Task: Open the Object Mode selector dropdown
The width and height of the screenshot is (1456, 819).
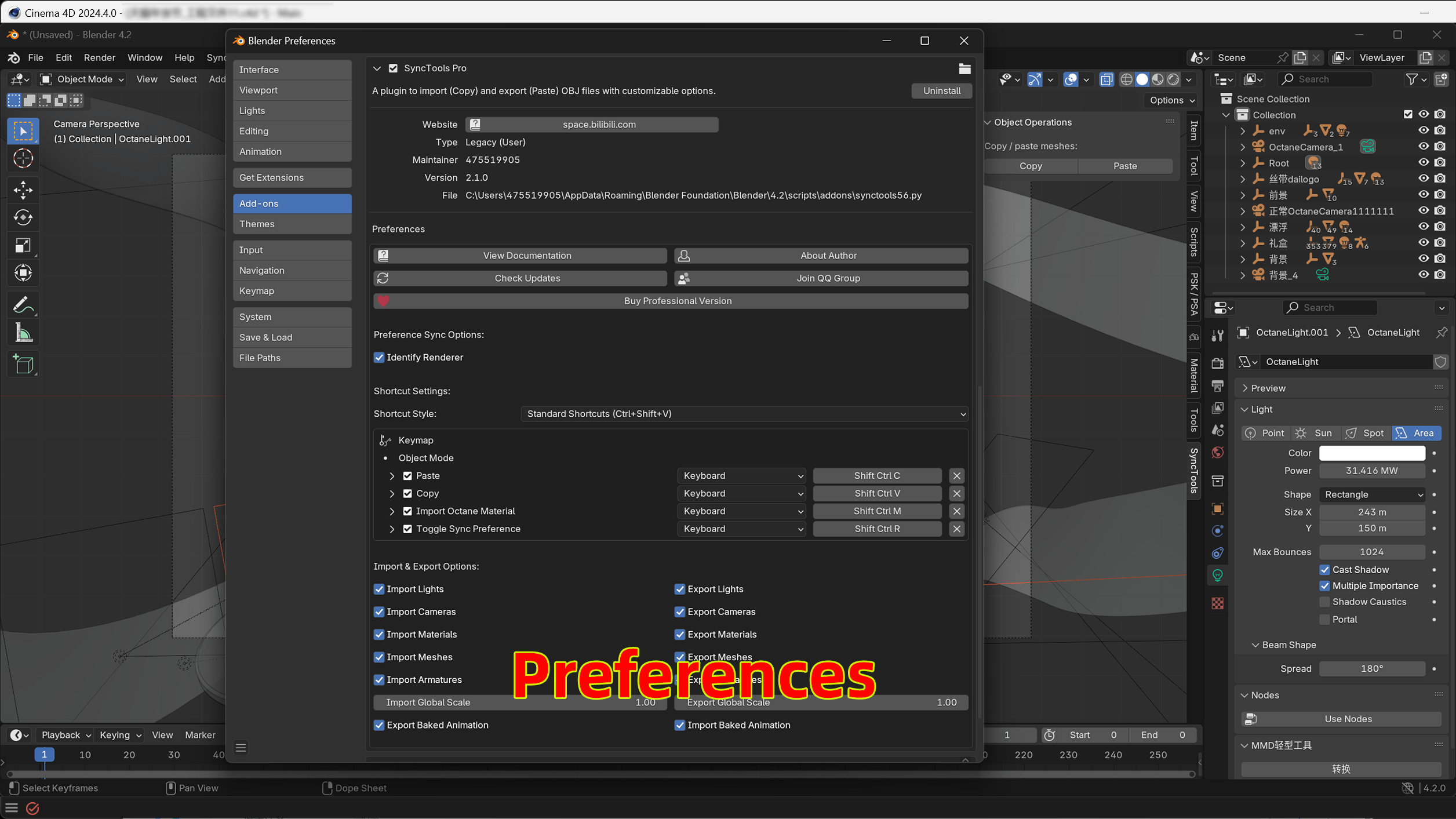Action: [x=82, y=79]
